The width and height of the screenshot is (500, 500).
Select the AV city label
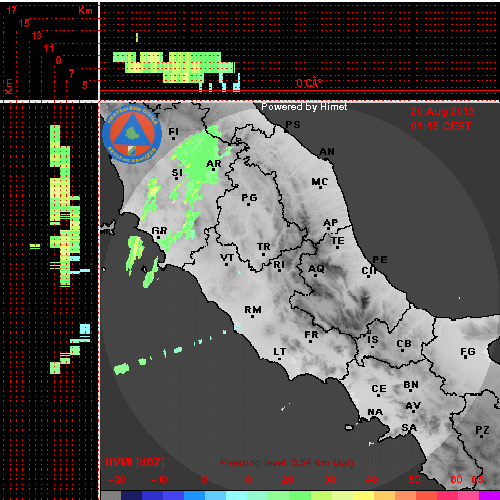tap(413, 406)
